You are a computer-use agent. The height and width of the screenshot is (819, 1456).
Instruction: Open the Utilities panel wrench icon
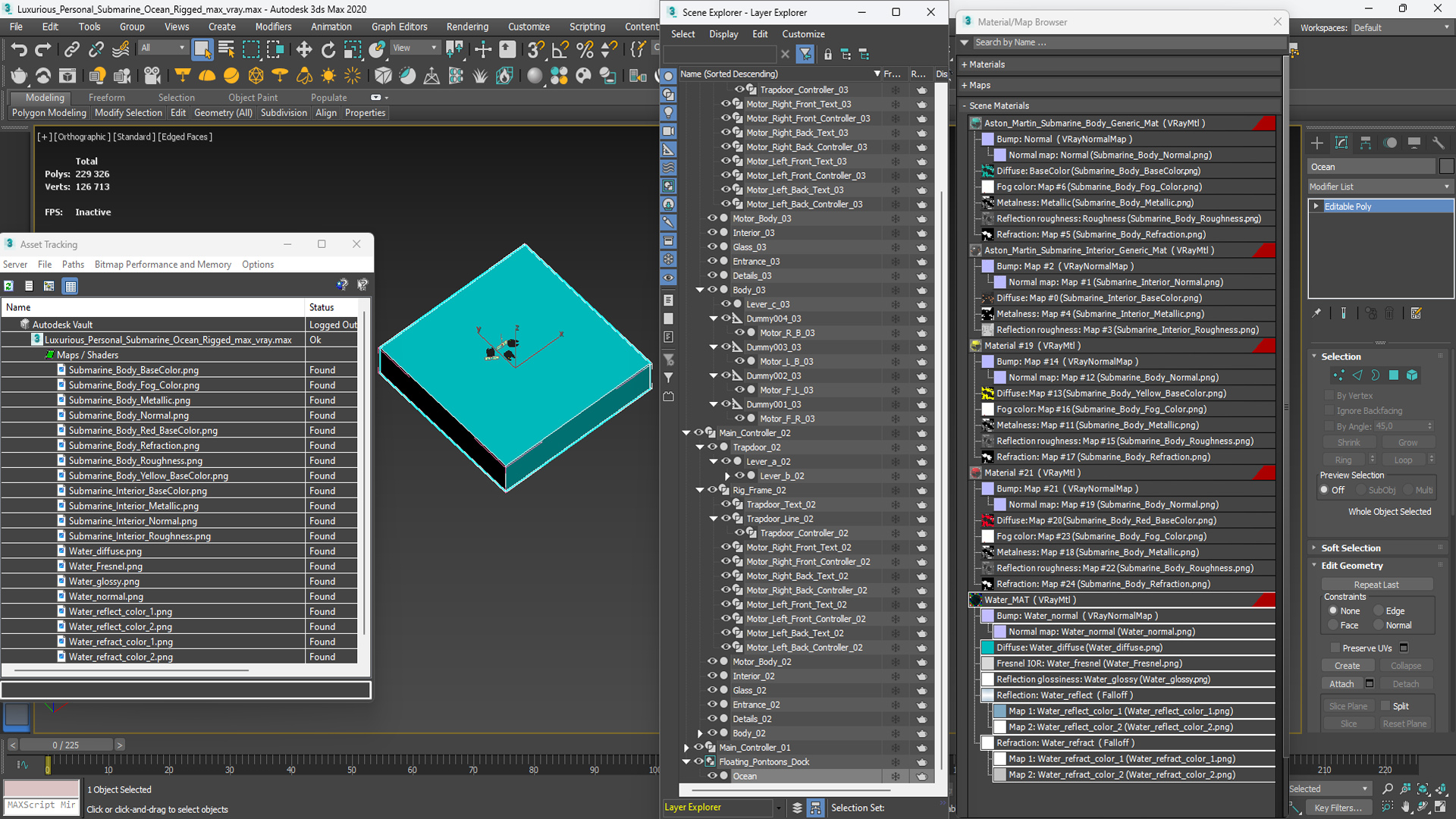(x=1438, y=143)
